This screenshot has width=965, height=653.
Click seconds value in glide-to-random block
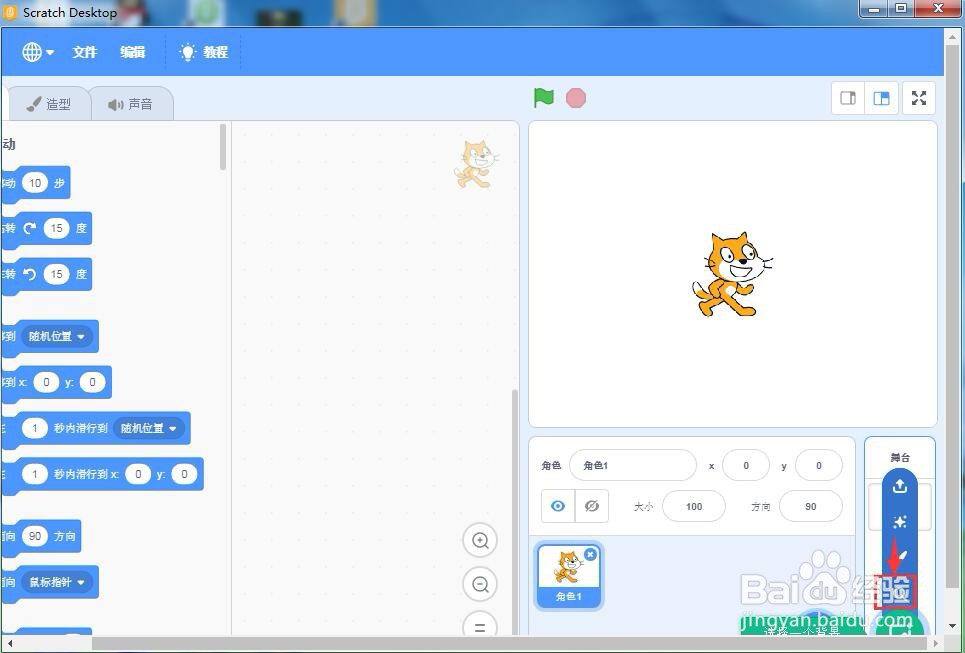pos(35,428)
